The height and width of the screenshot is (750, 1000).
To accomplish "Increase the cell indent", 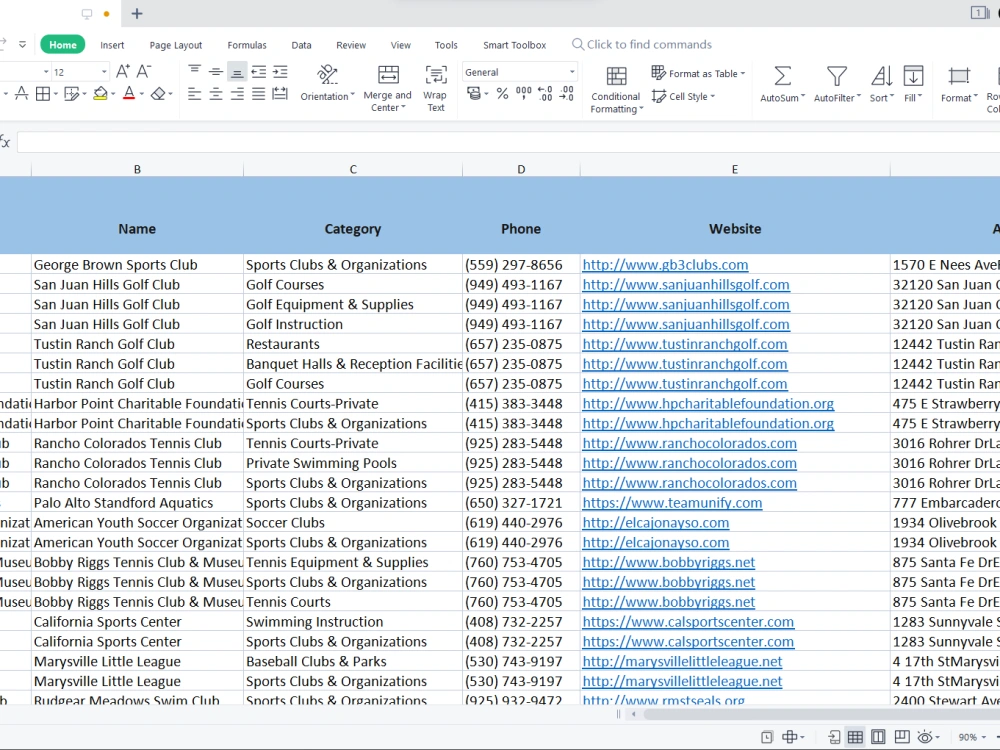I will click(x=280, y=71).
